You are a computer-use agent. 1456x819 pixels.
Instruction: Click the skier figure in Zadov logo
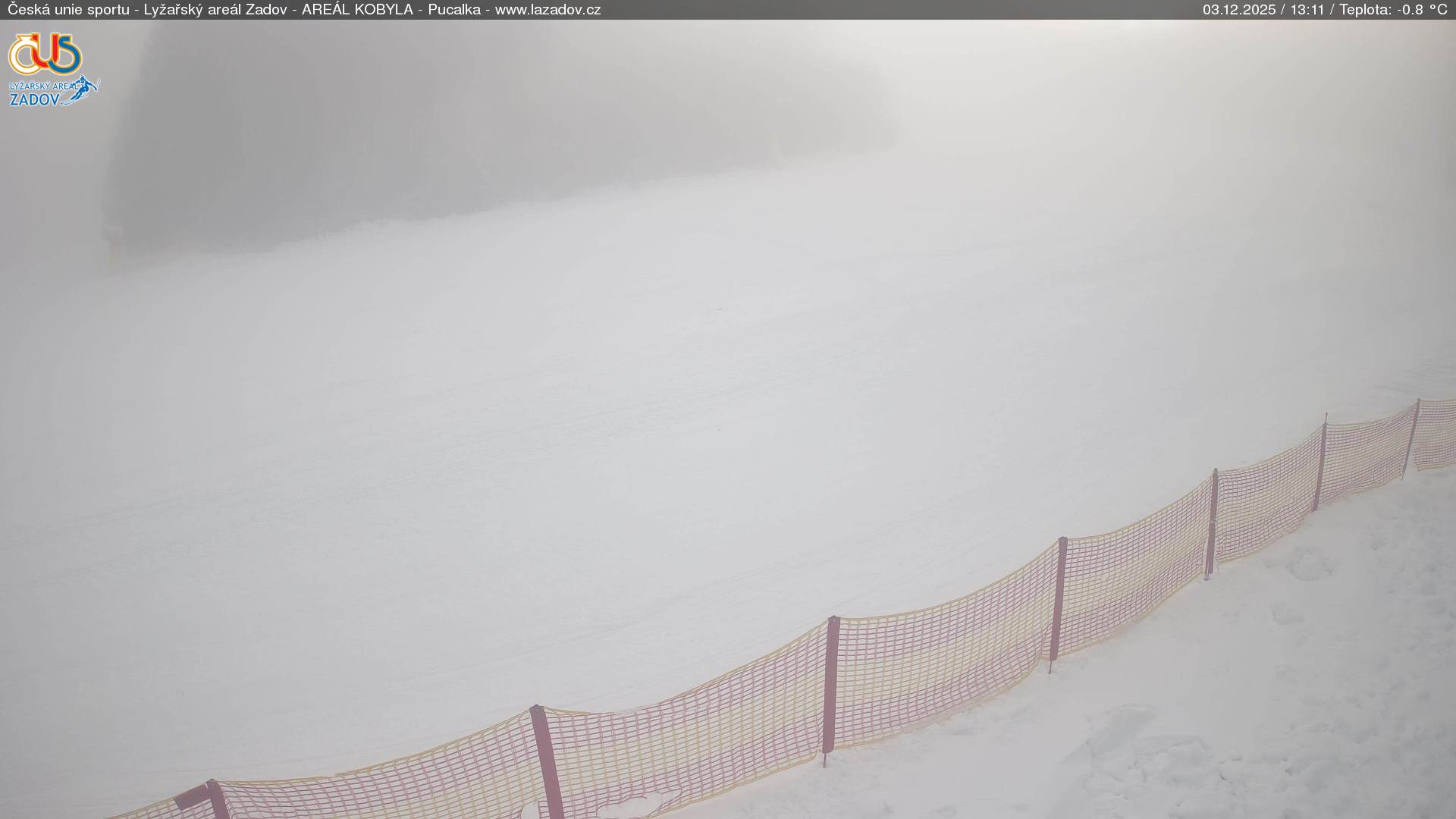pos(86,88)
